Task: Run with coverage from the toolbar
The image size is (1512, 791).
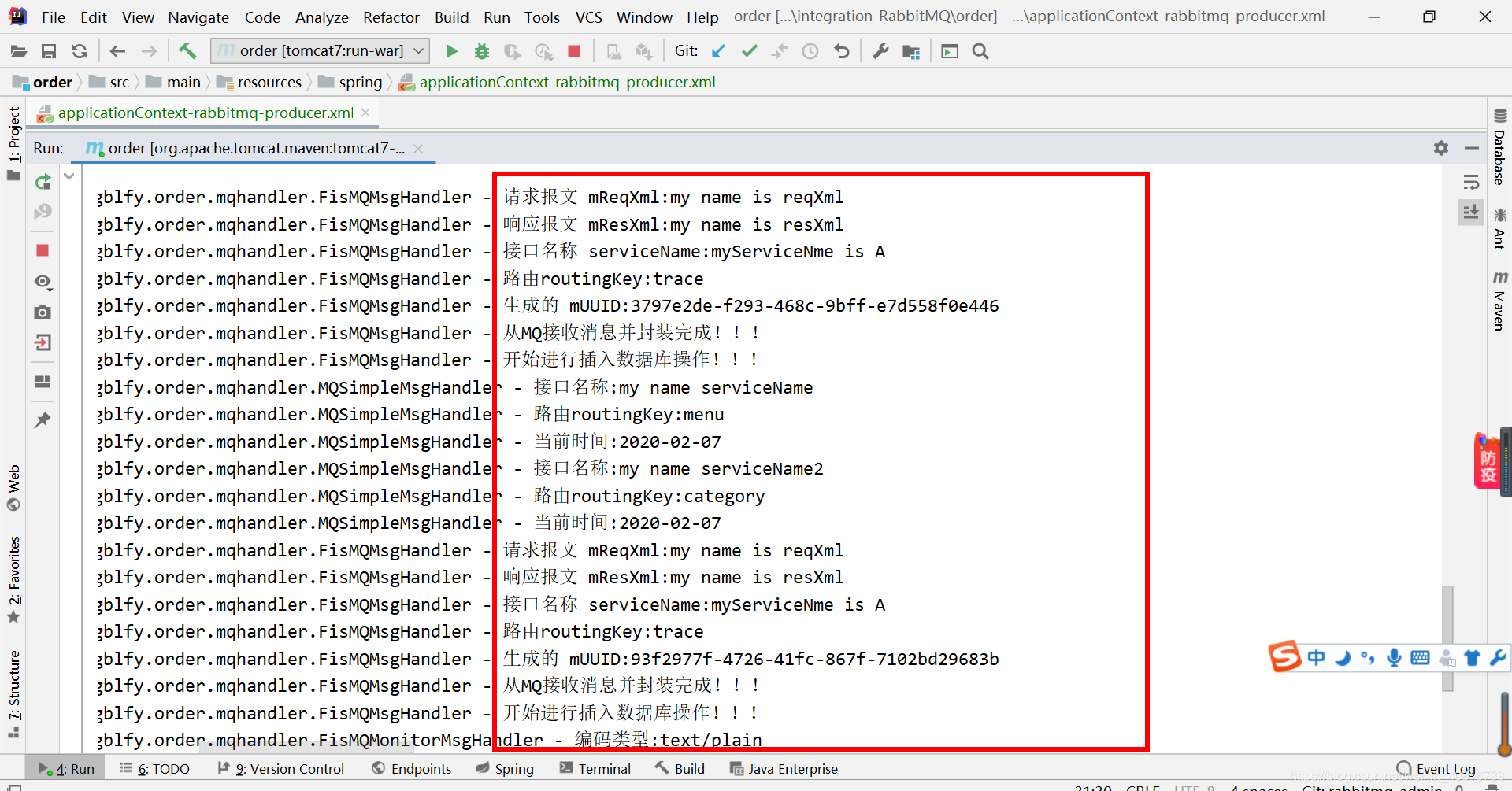Action: [x=513, y=51]
